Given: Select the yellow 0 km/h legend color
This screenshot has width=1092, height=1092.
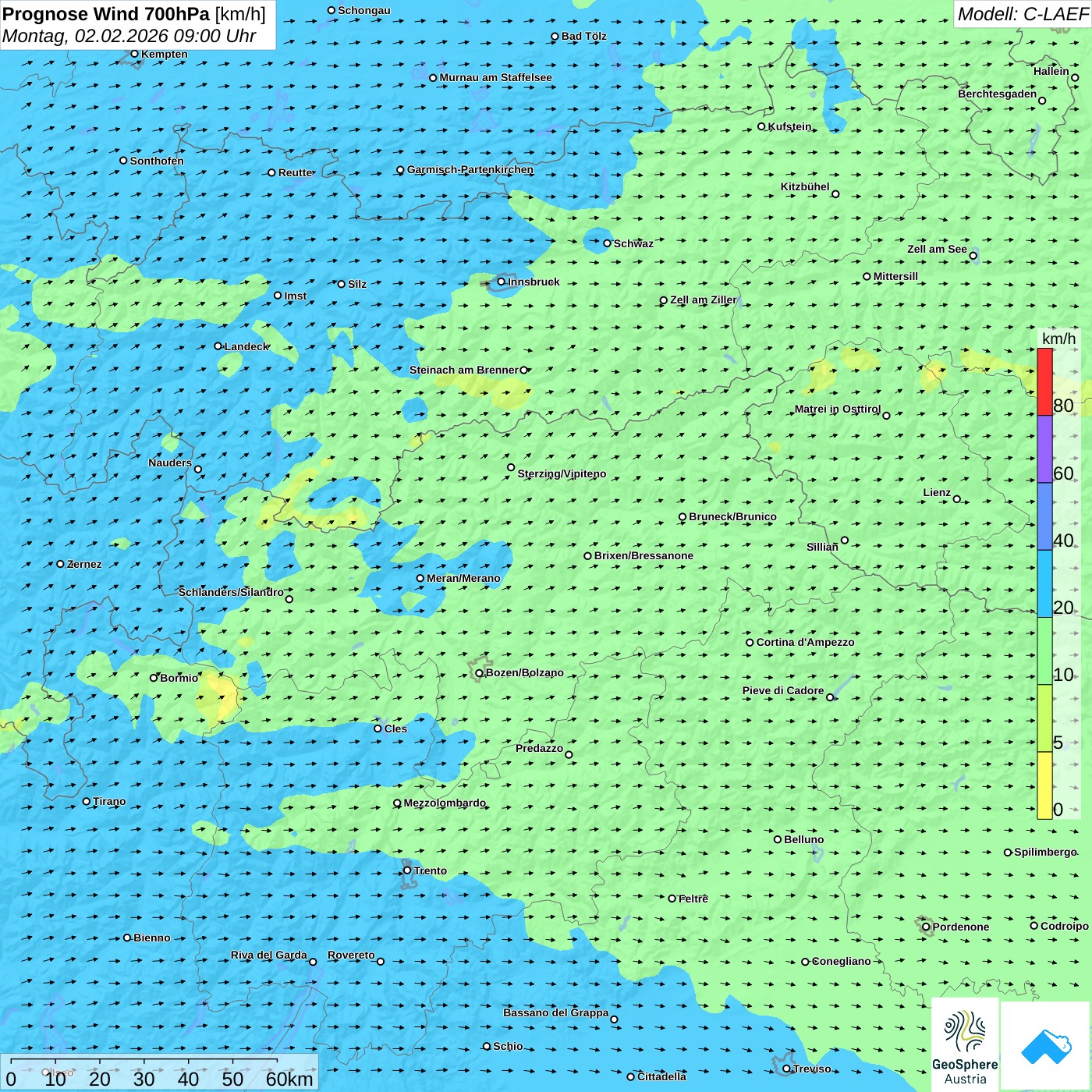Looking at the screenshot, I should [1044, 785].
